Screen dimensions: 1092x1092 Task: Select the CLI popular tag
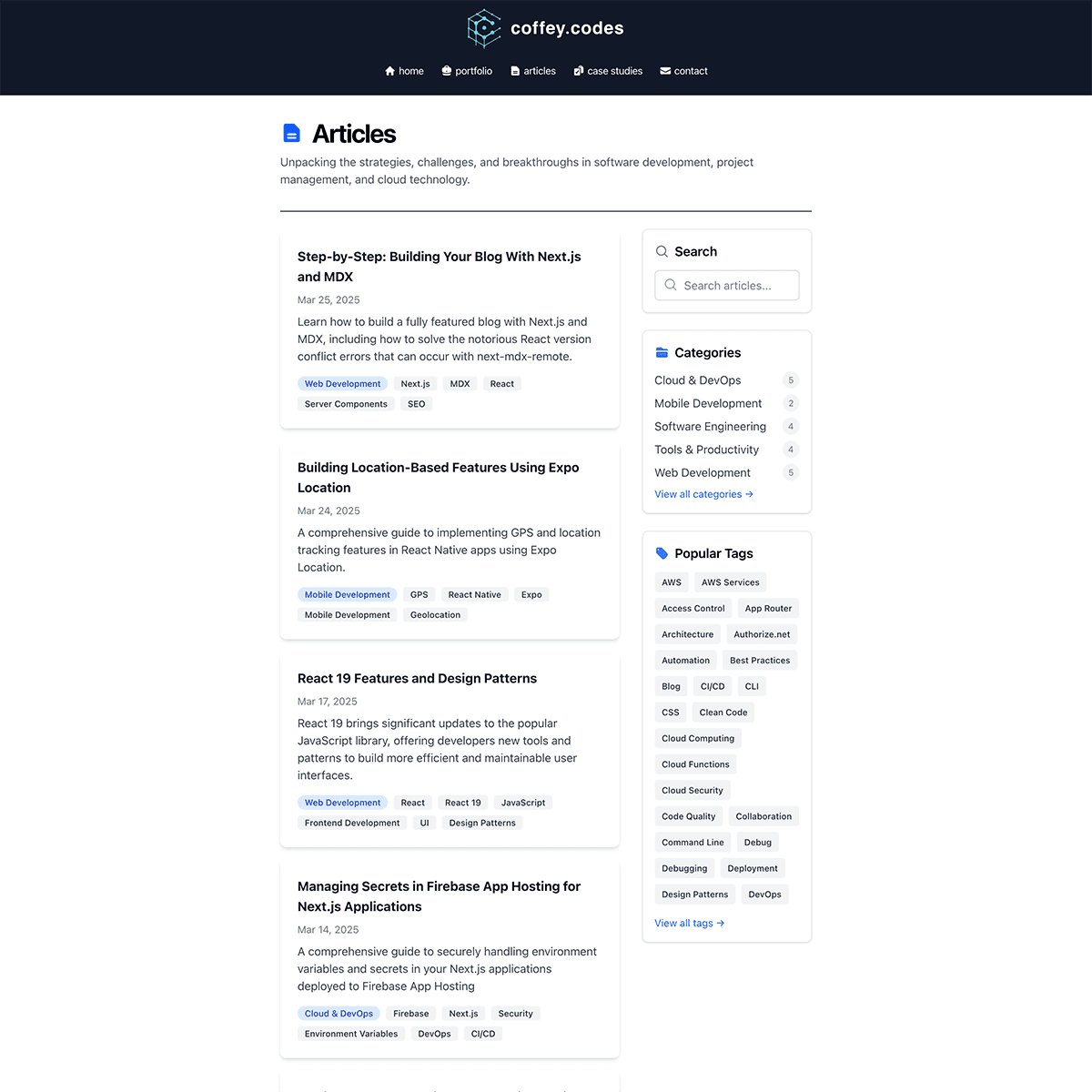click(x=752, y=687)
